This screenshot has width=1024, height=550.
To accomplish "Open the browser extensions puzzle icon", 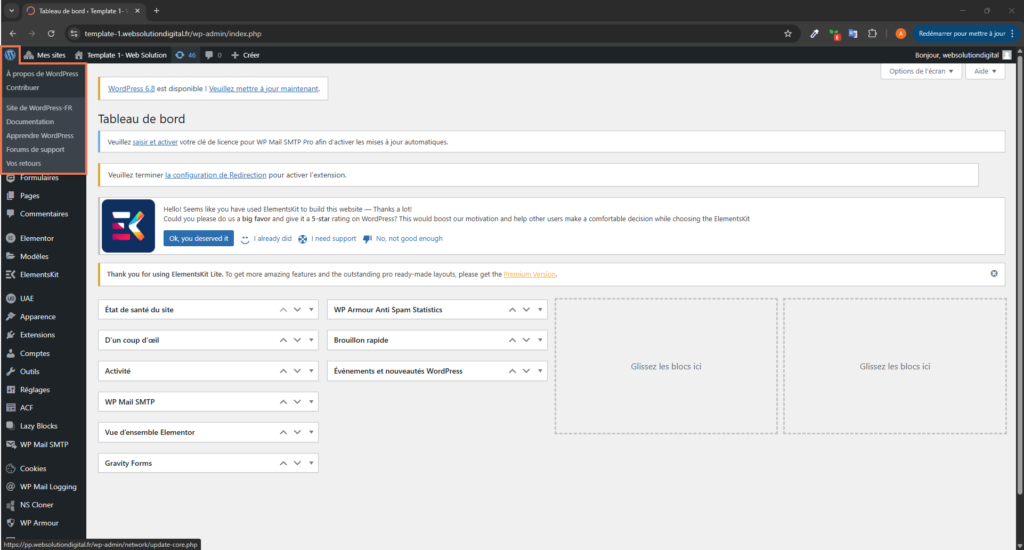I will tap(872, 33).
